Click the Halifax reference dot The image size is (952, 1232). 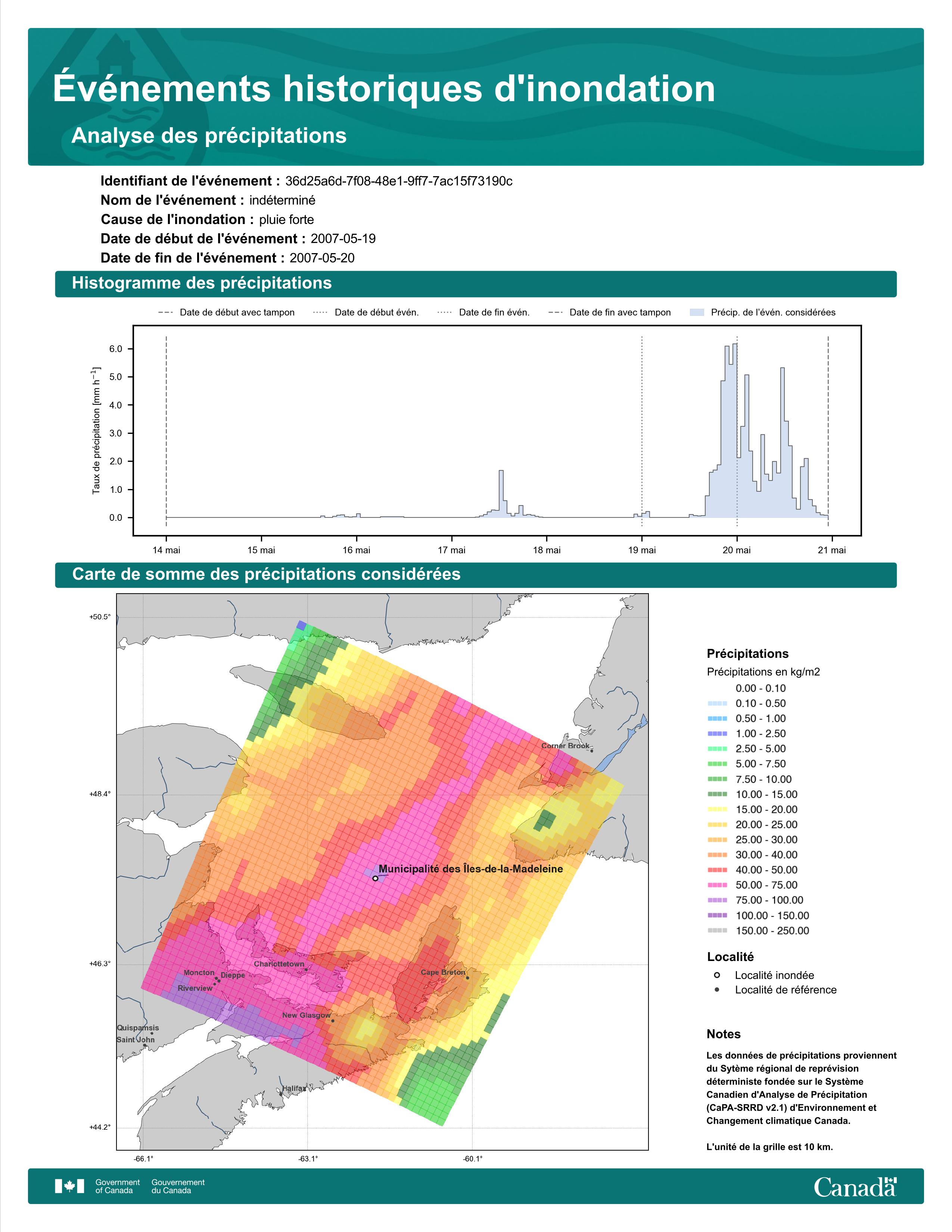point(281,1094)
